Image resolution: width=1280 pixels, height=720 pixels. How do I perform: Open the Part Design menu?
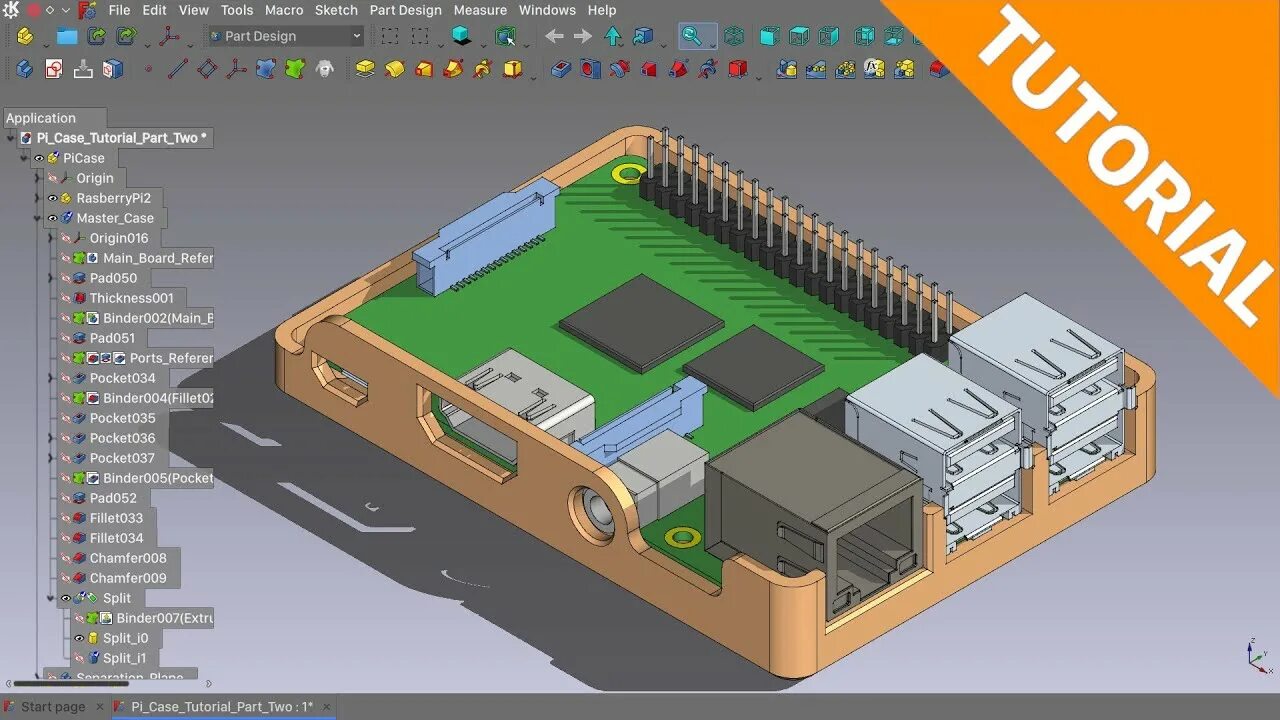405,10
